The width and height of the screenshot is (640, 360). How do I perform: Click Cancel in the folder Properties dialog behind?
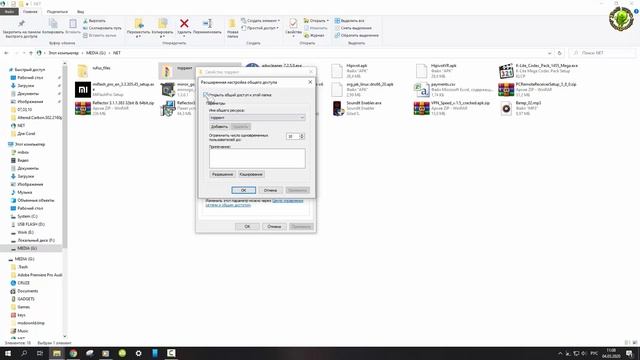[x=274, y=227]
